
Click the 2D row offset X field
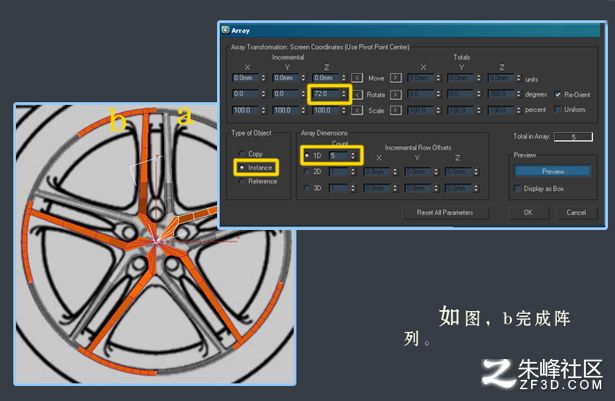coord(377,171)
